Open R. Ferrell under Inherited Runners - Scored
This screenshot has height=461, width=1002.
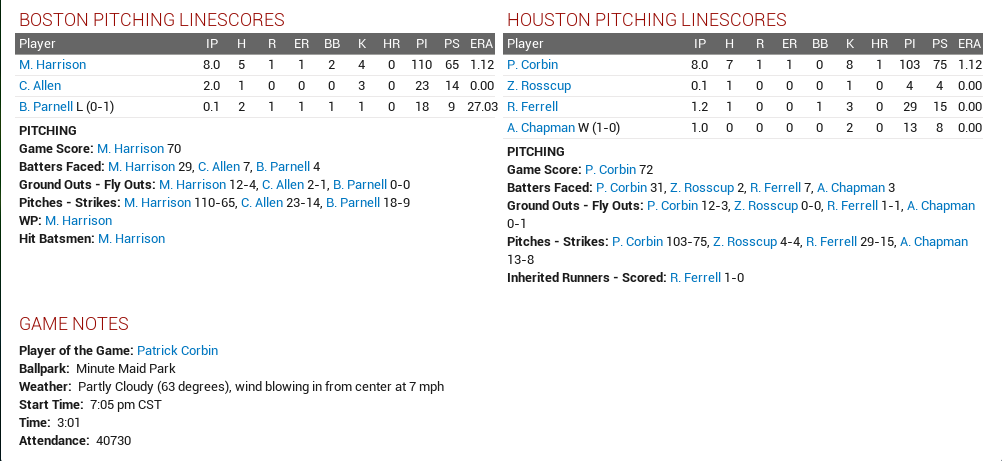pos(695,277)
